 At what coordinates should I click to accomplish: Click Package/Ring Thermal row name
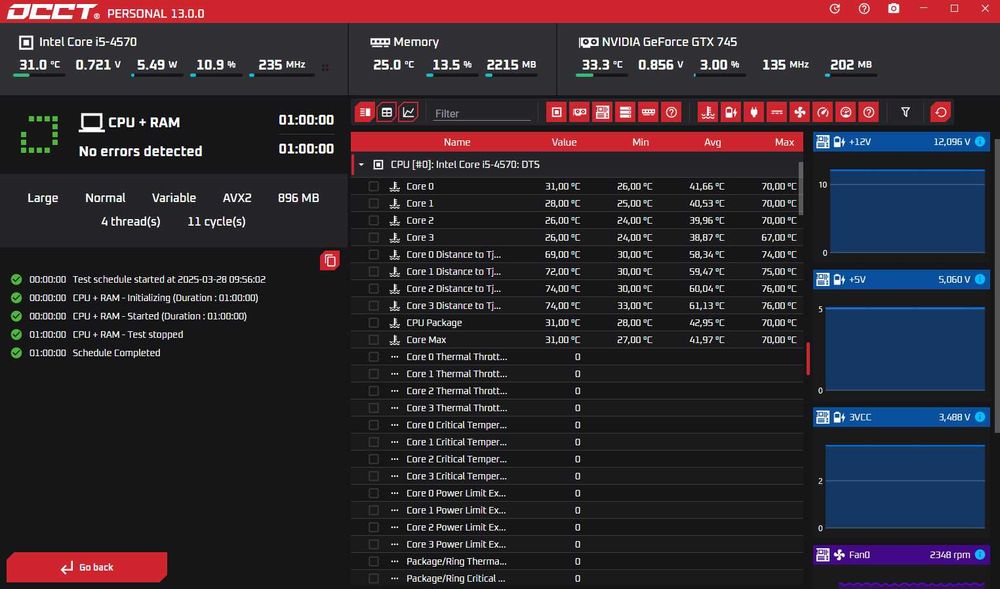pos(456,562)
